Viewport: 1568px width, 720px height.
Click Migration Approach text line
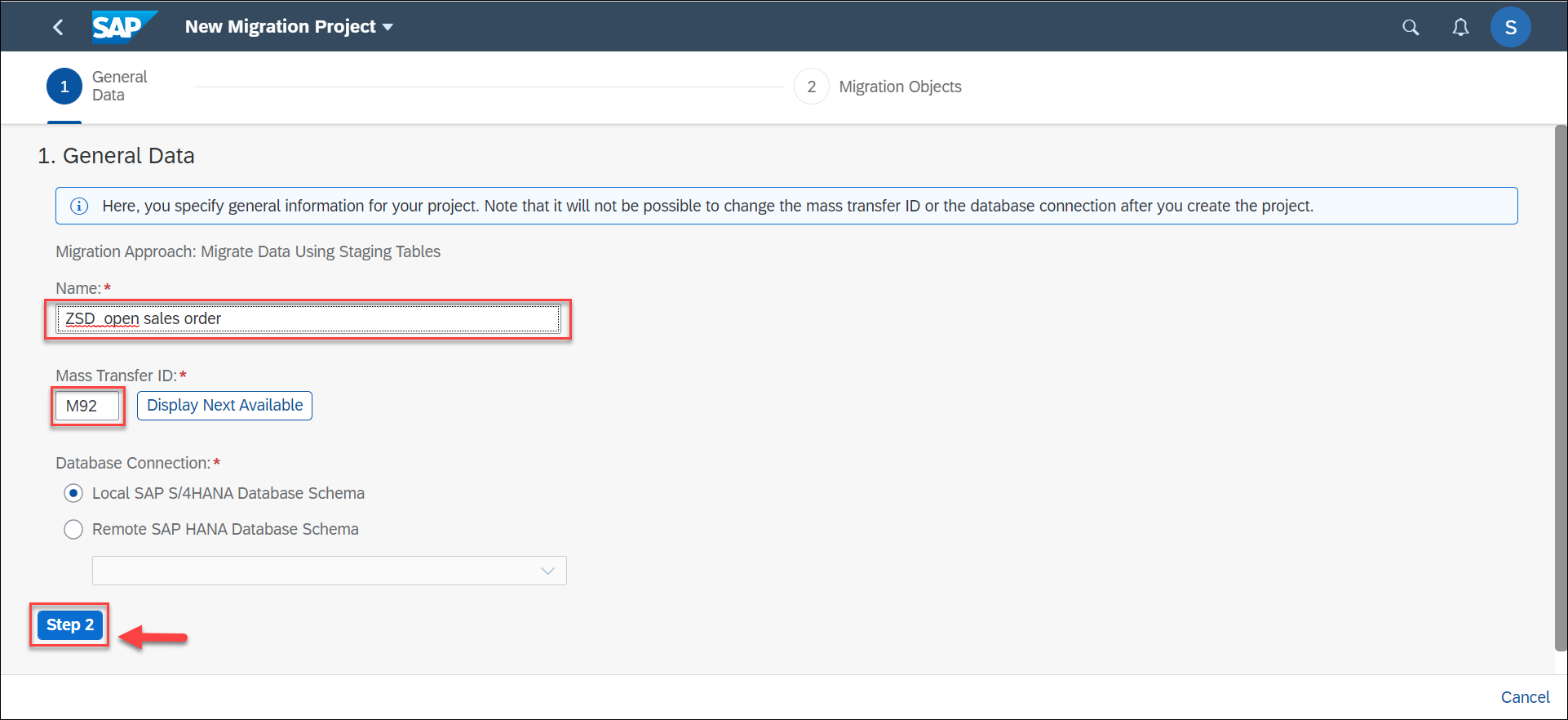pos(248,251)
